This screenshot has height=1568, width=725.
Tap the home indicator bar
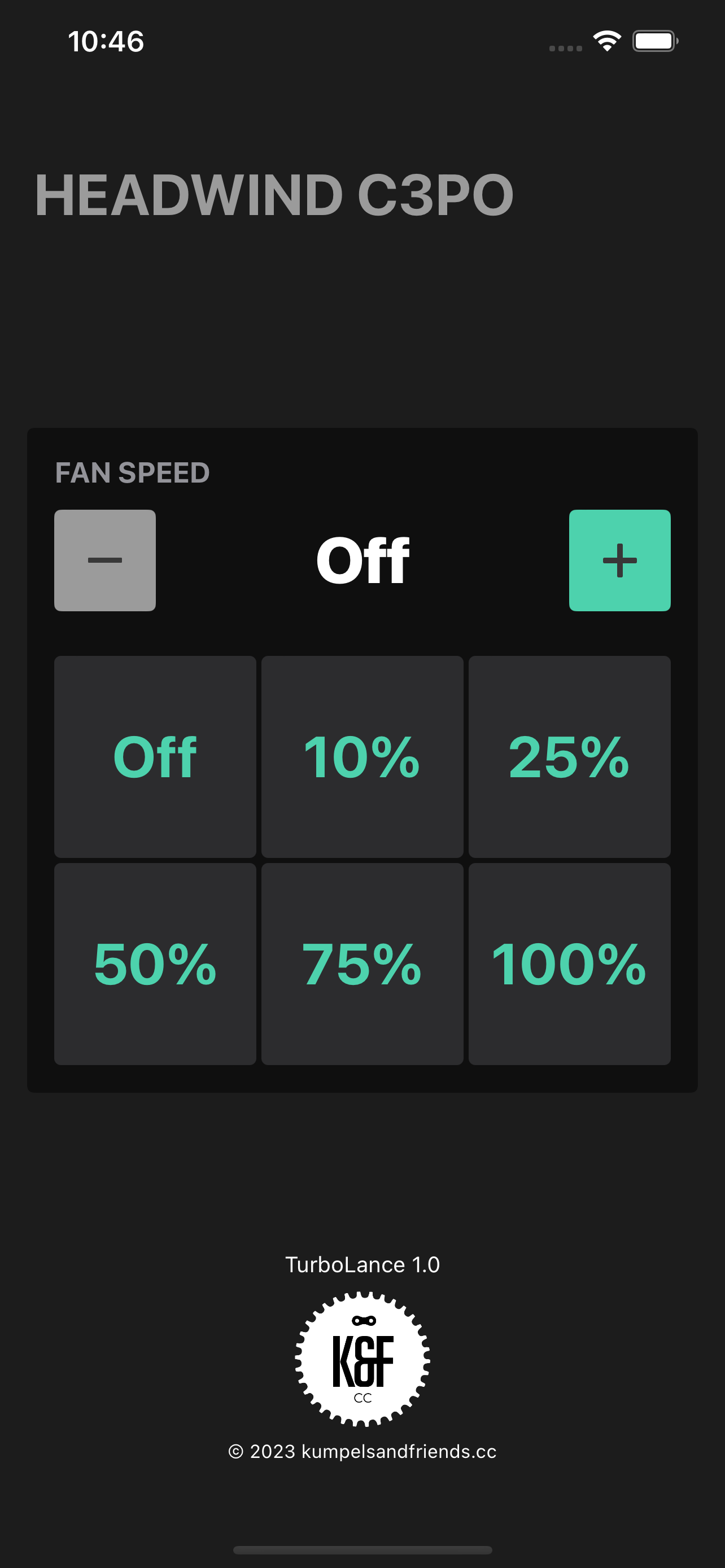[x=363, y=1550]
